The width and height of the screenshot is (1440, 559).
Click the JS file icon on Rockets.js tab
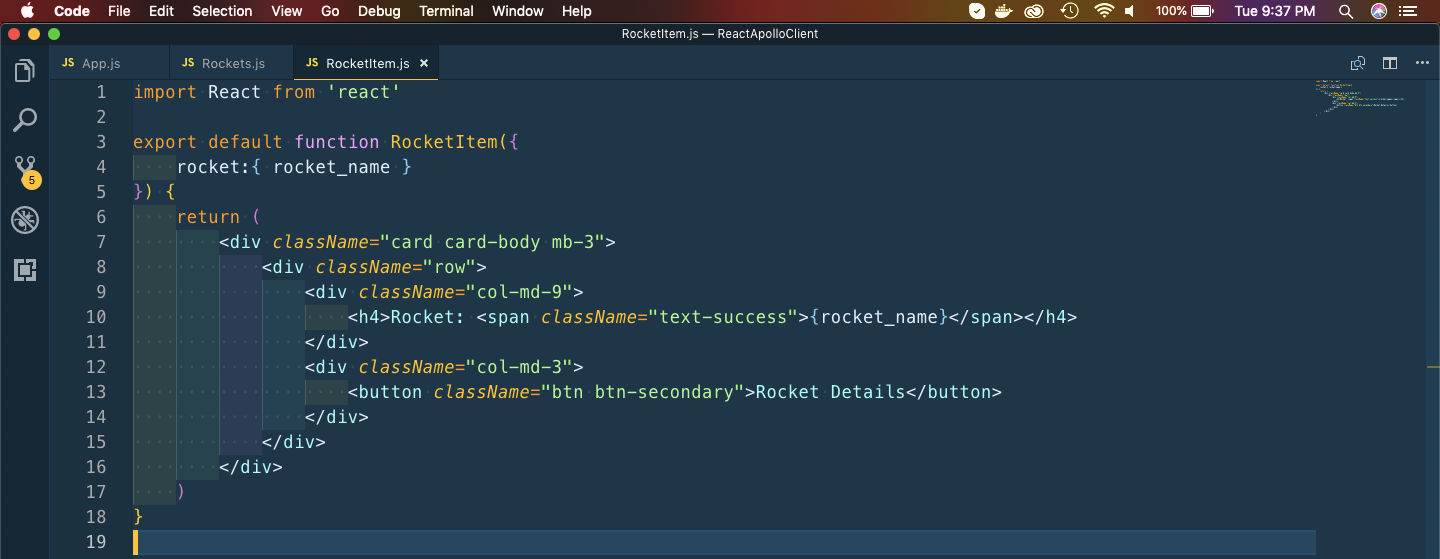[188, 63]
